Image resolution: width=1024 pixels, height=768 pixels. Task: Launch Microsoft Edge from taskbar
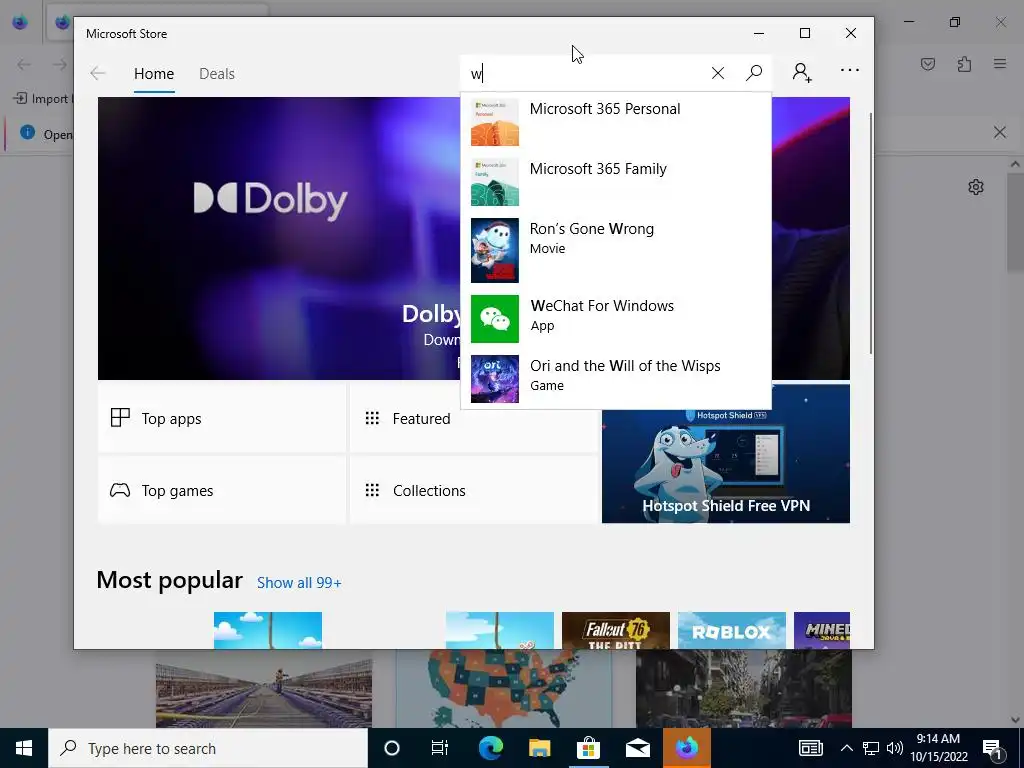tap(490, 748)
